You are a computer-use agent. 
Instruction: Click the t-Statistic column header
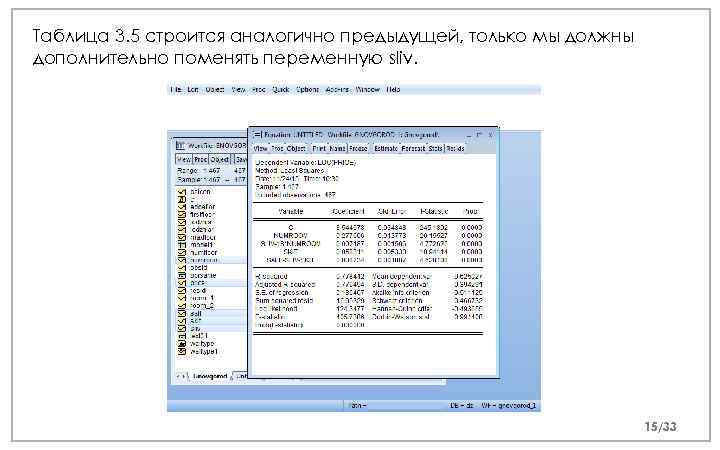(x=433, y=212)
